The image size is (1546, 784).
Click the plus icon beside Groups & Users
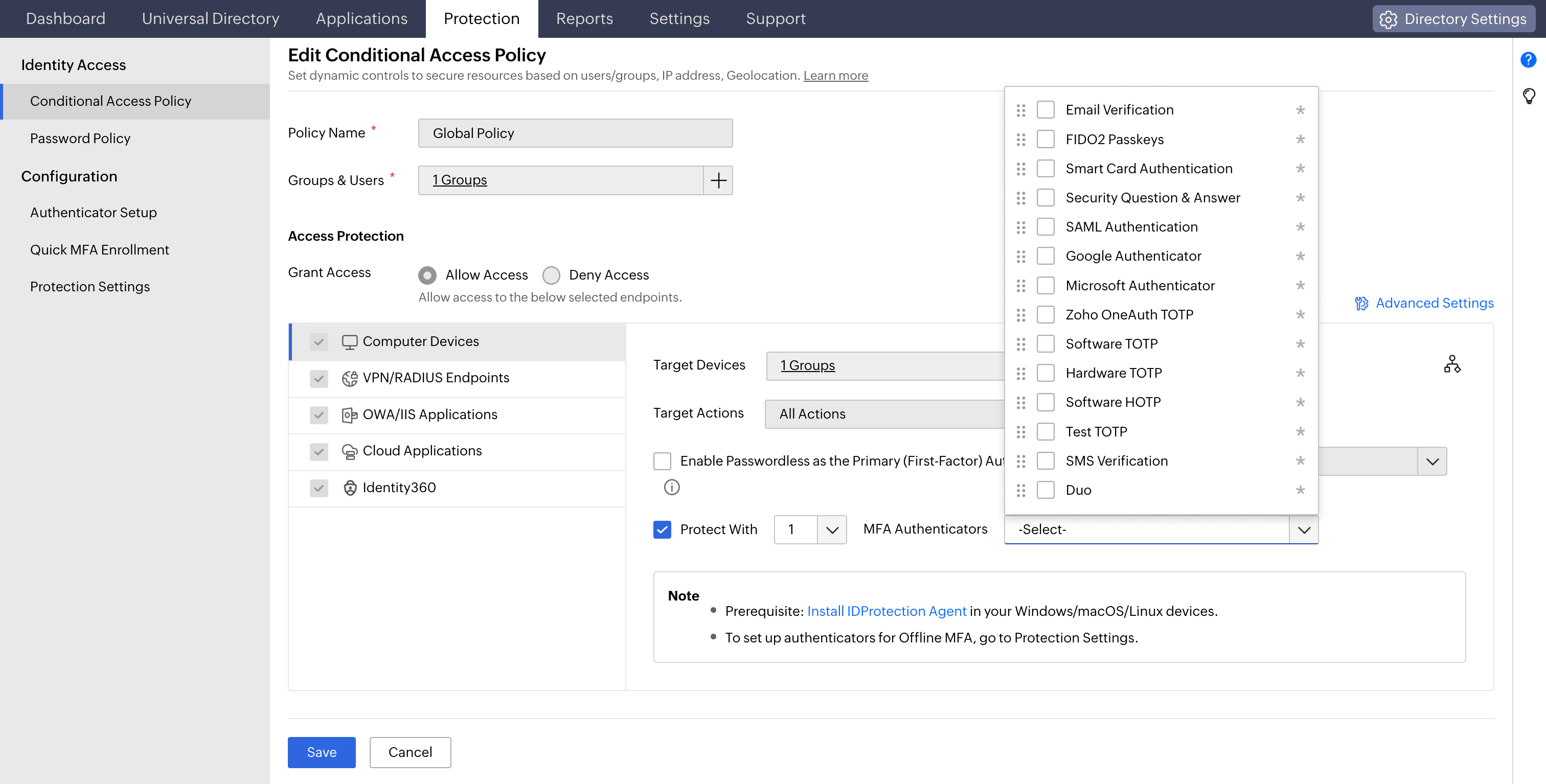tap(718, 180)
